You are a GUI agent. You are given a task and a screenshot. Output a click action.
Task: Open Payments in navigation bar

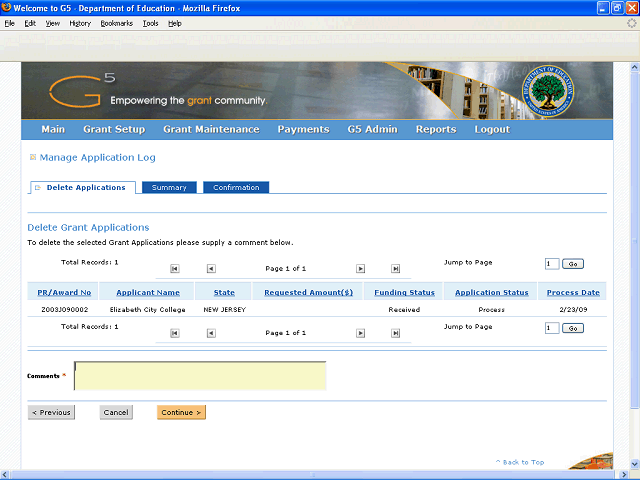tap(304, 129)
